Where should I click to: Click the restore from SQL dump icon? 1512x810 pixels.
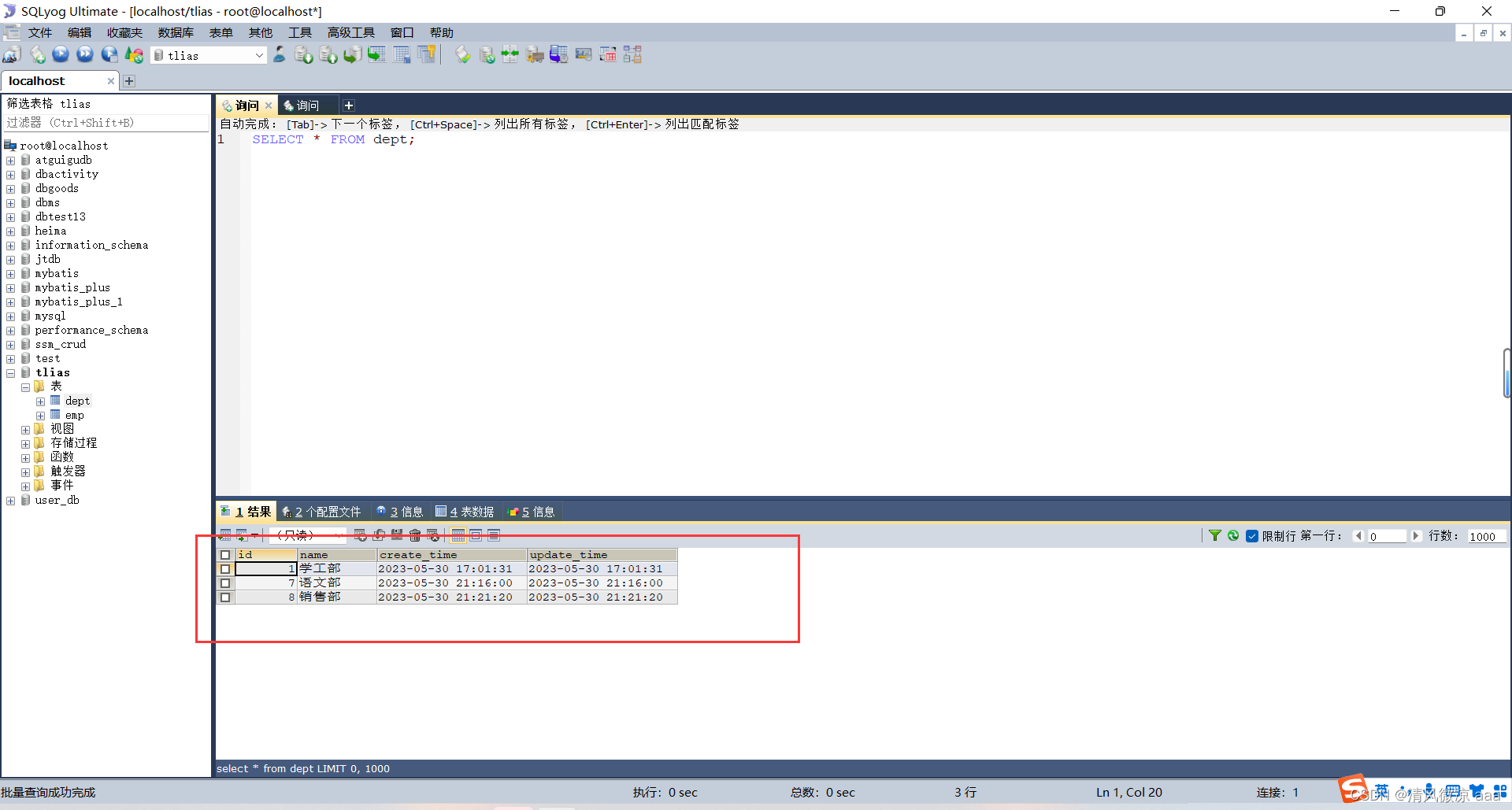(352, 55)
